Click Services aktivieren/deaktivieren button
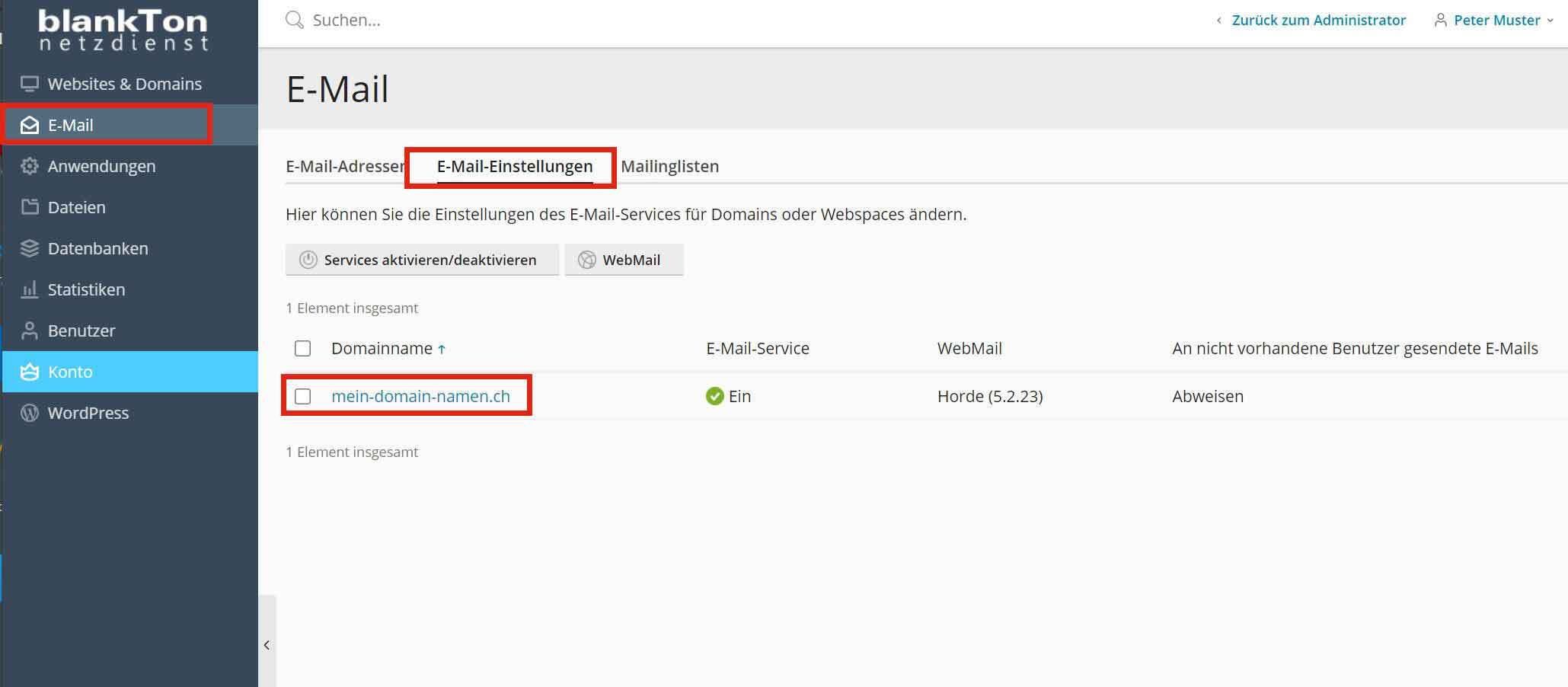The height and width of the screenshot is (687, 1568). (x=422, y=260)
